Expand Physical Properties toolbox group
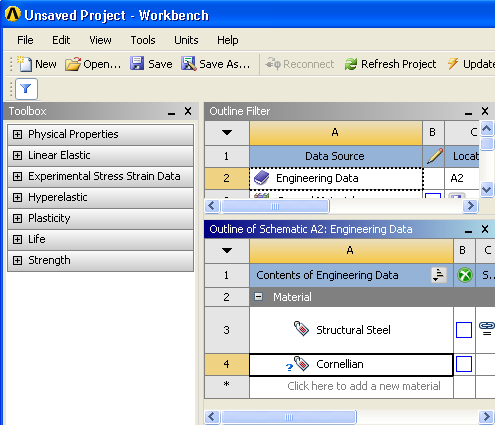The height and width of the screenshot is (425, 495). (17, 134)
